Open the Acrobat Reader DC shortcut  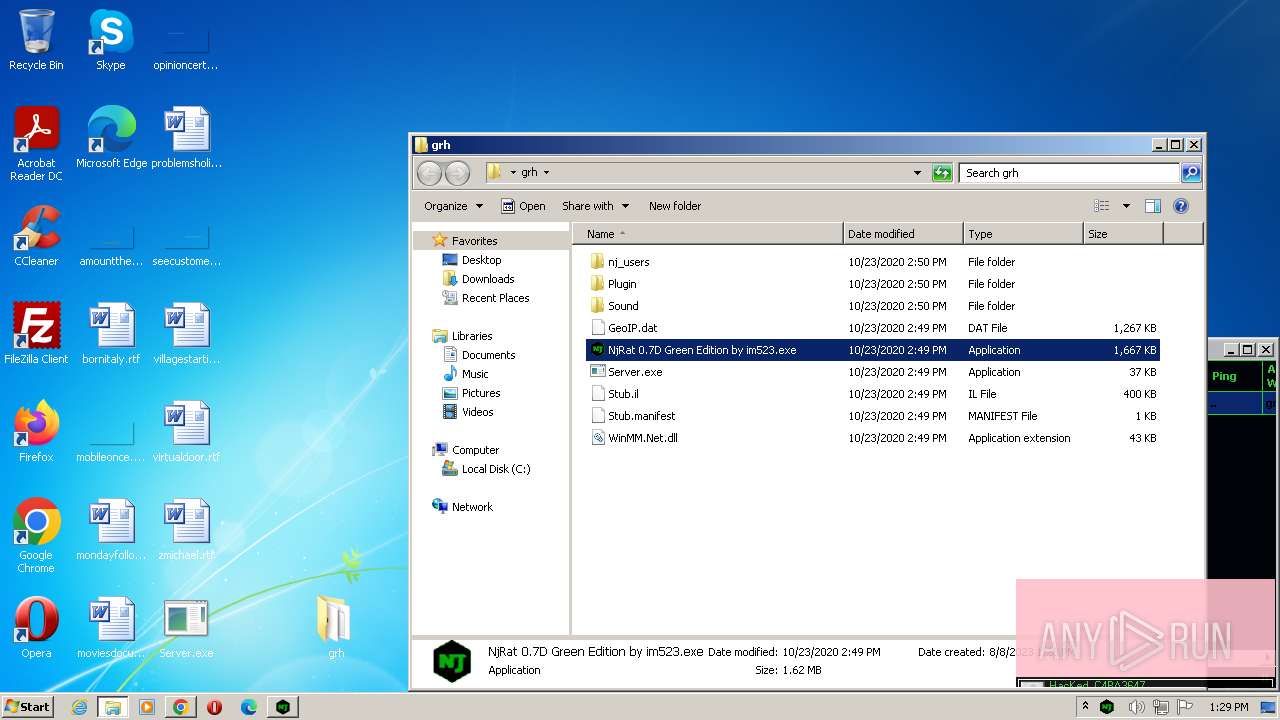tap(36, 144)
